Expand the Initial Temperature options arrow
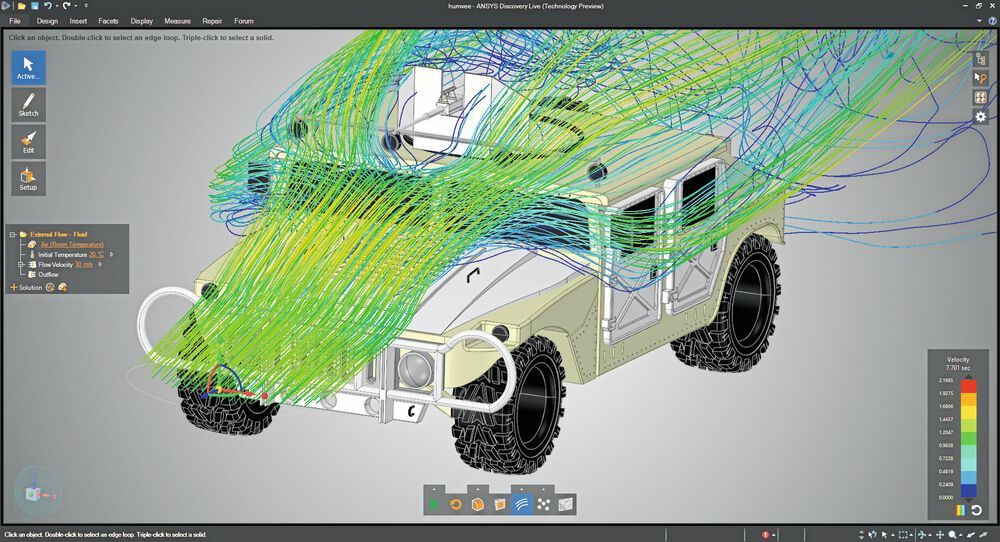Image resolution: width=1000 pixels, height=542 pixels. pos(112,254)
